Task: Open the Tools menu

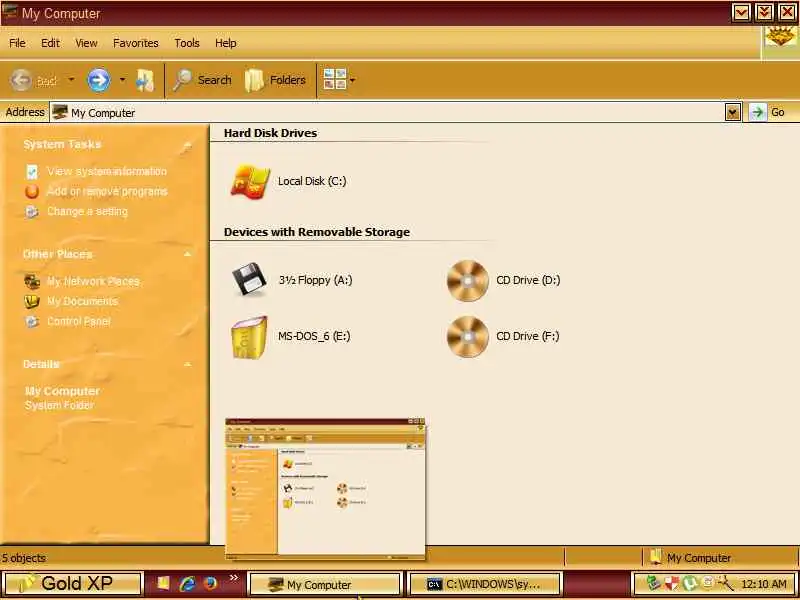Action: point(187,43)
